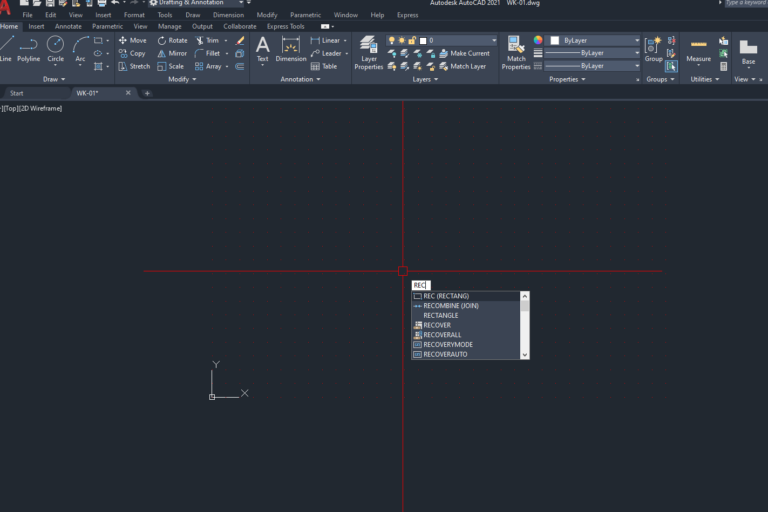Viewport: 768px width, 512px height.
Task: Select the Arc tool
Action: 80,49
